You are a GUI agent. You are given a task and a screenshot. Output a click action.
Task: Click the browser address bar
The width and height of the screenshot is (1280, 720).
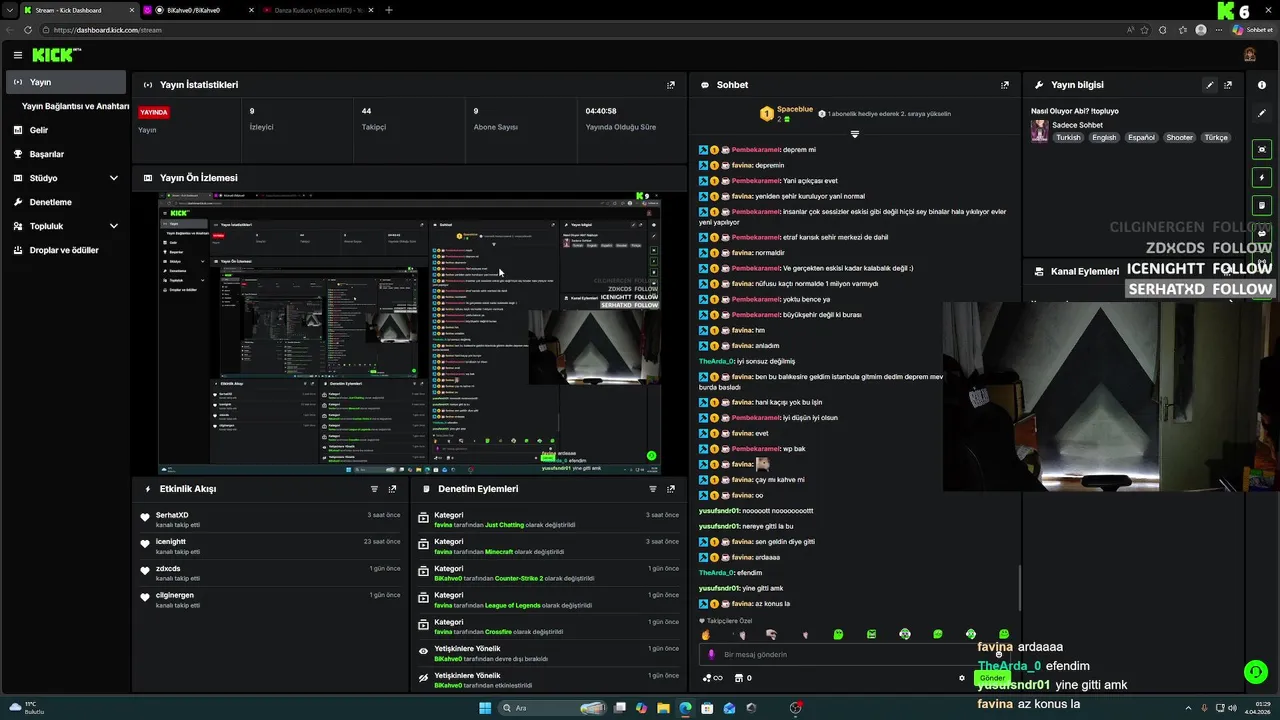coord(580,30)
